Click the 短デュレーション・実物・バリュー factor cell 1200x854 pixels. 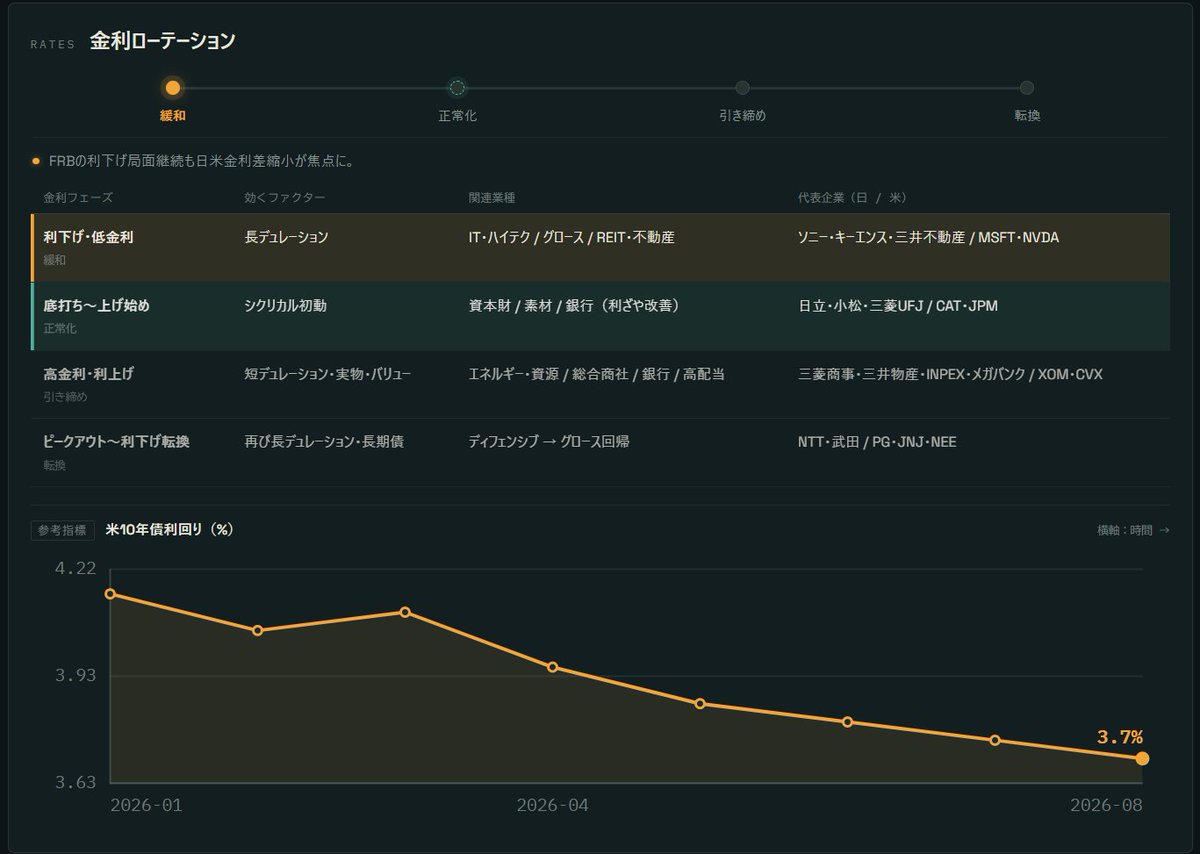tap(328, 374)
